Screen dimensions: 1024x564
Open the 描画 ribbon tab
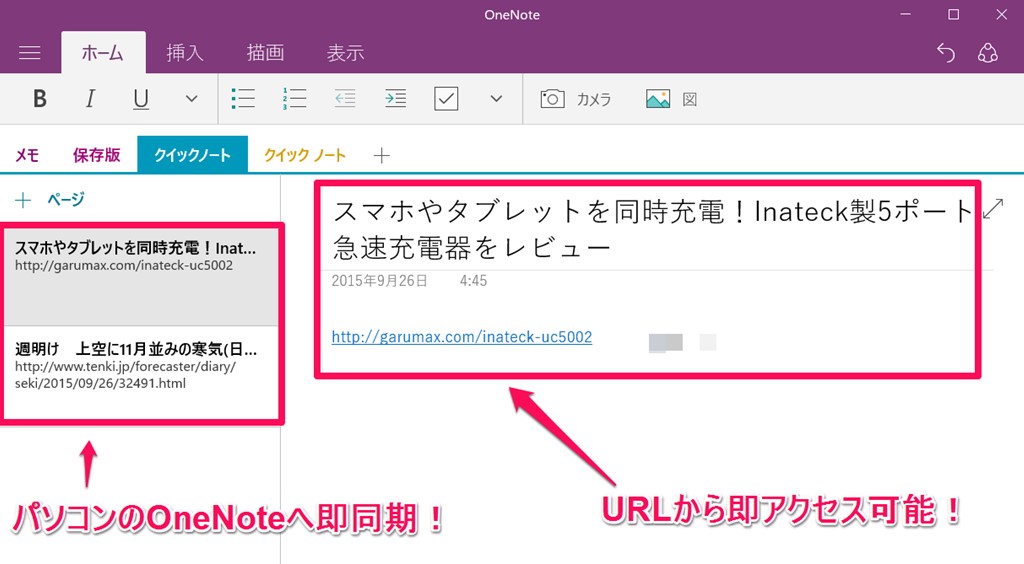[265, 53]
